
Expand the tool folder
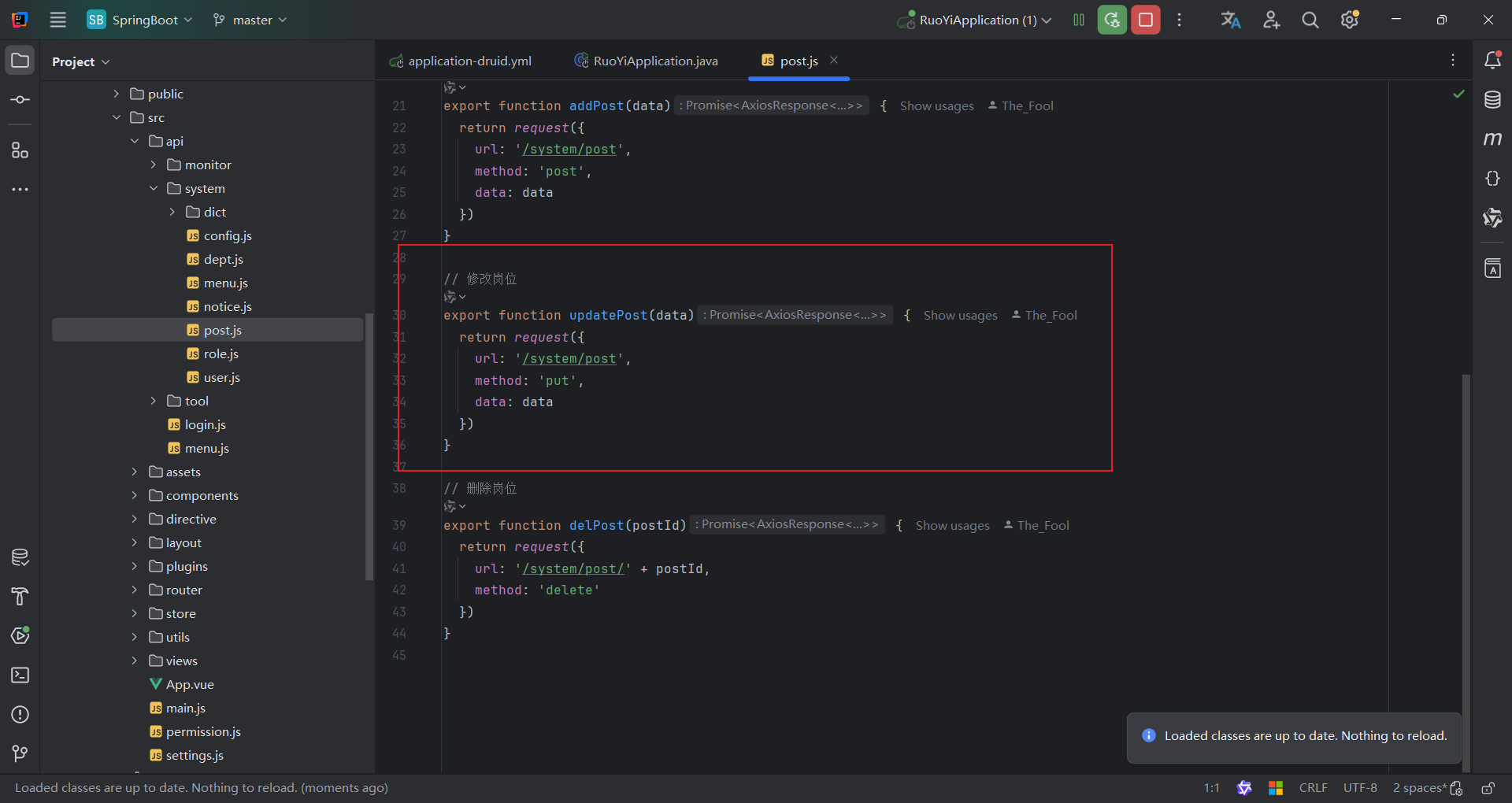154,401
